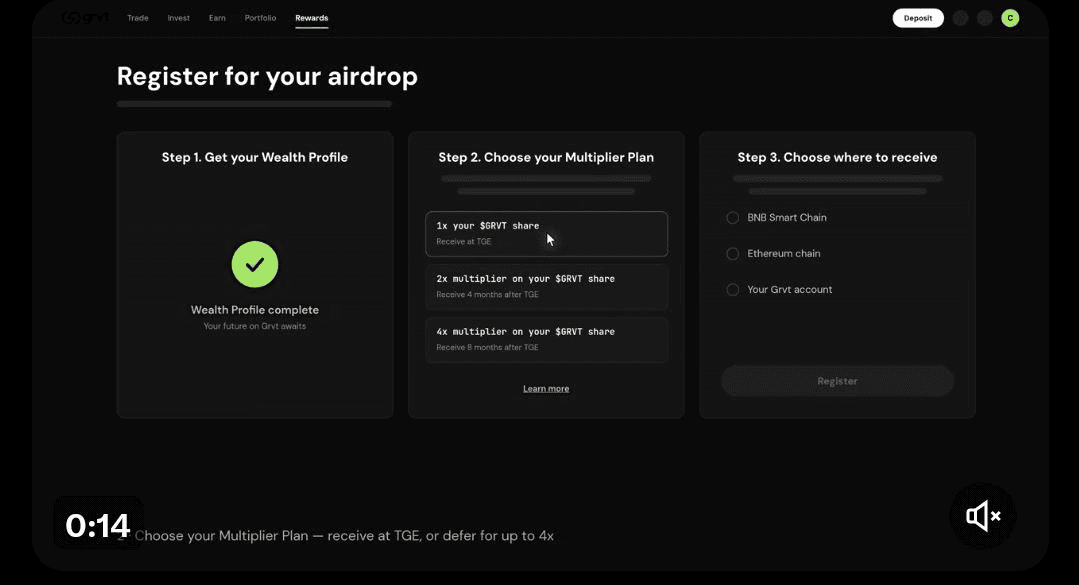Open the Earn tab
Image resolution: width=1079 pixels, height=585 pixels.
[x=217, y=18]
